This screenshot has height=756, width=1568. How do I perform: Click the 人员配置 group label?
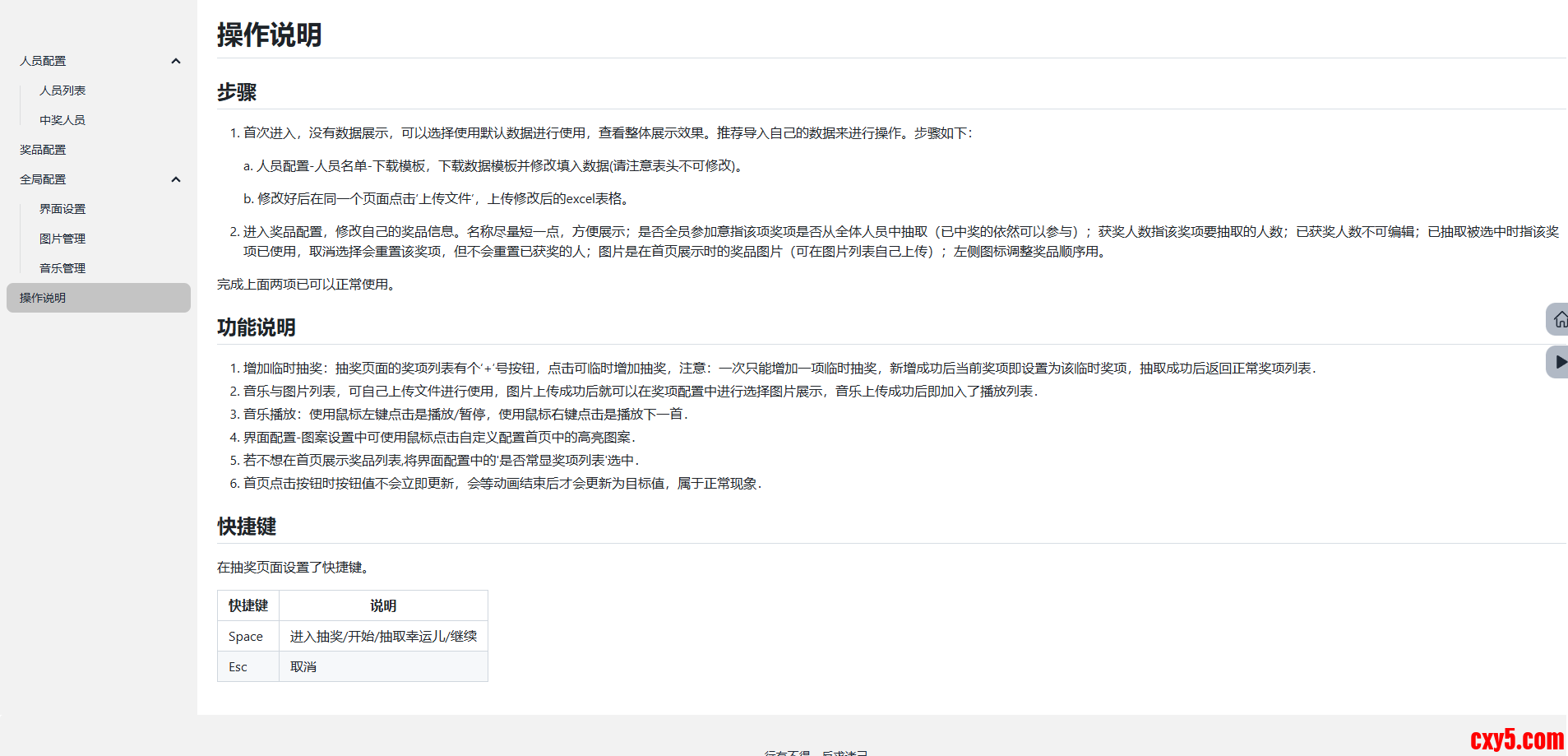click(43, 61)
